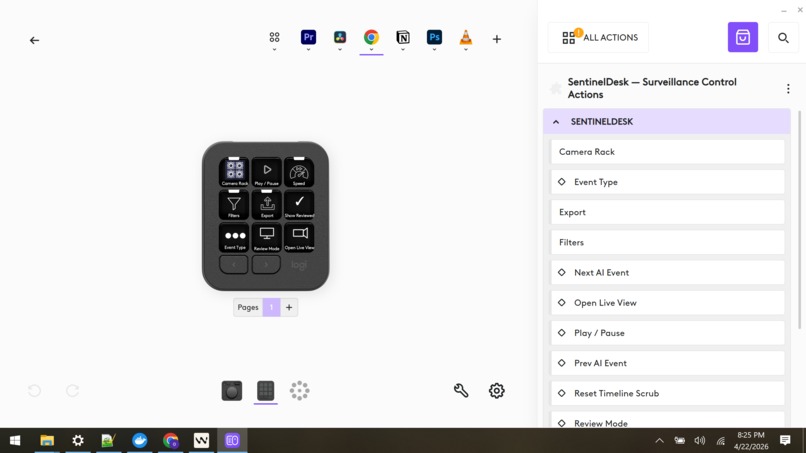Click the Speed key on the keypad
This screenshot has height=453, width=806.
(x=299, y=172)
